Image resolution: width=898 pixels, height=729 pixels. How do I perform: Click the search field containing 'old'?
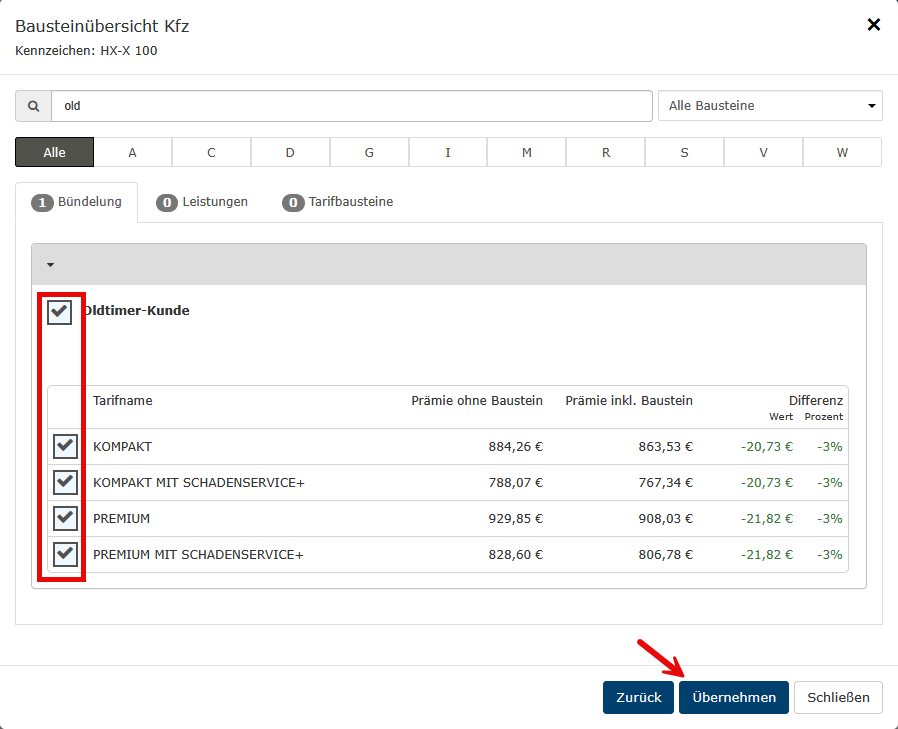click(x=352, y=106)
